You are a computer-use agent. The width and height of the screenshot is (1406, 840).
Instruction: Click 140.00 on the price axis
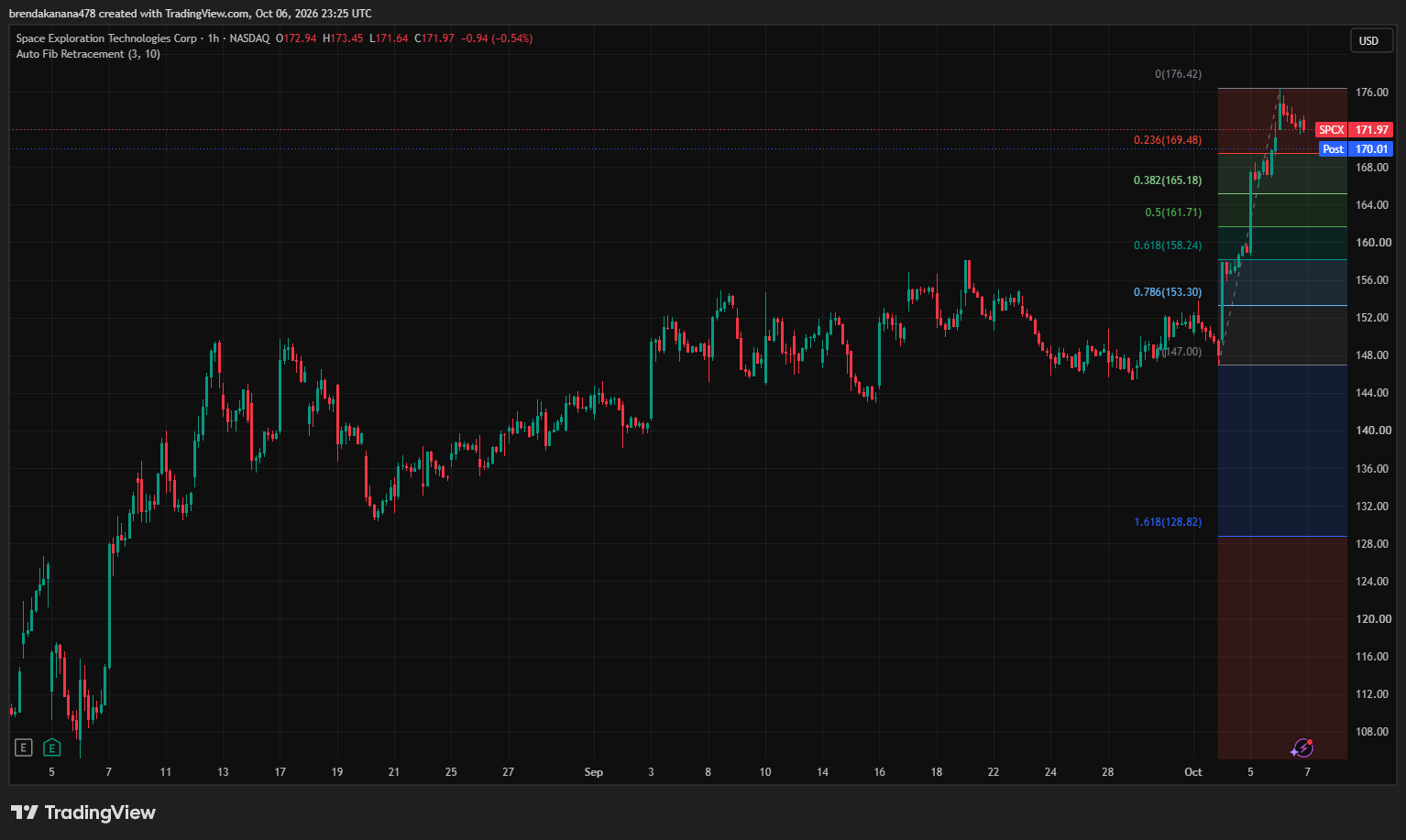click(1373, 431)
